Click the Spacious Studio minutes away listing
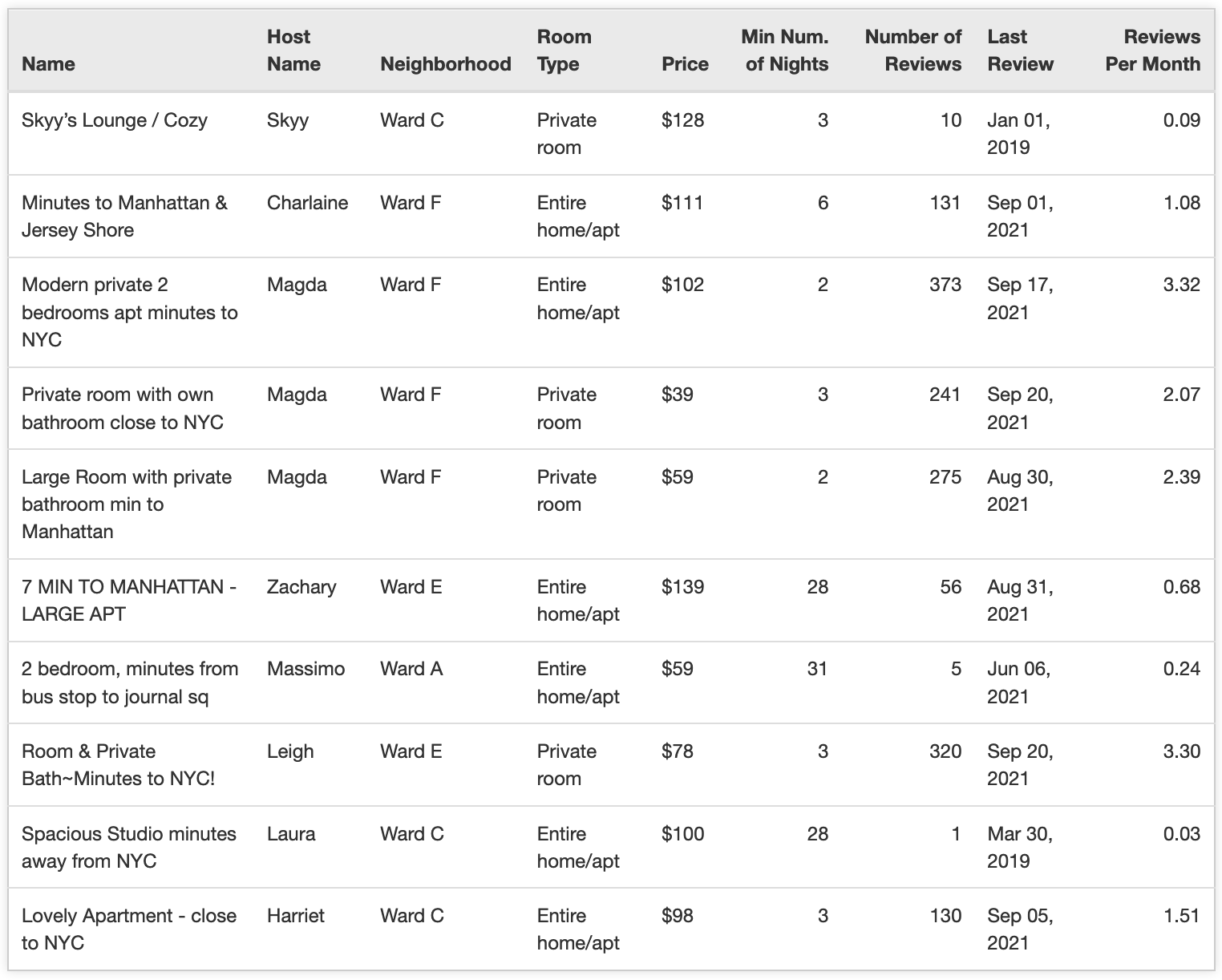 coord(129,847)
